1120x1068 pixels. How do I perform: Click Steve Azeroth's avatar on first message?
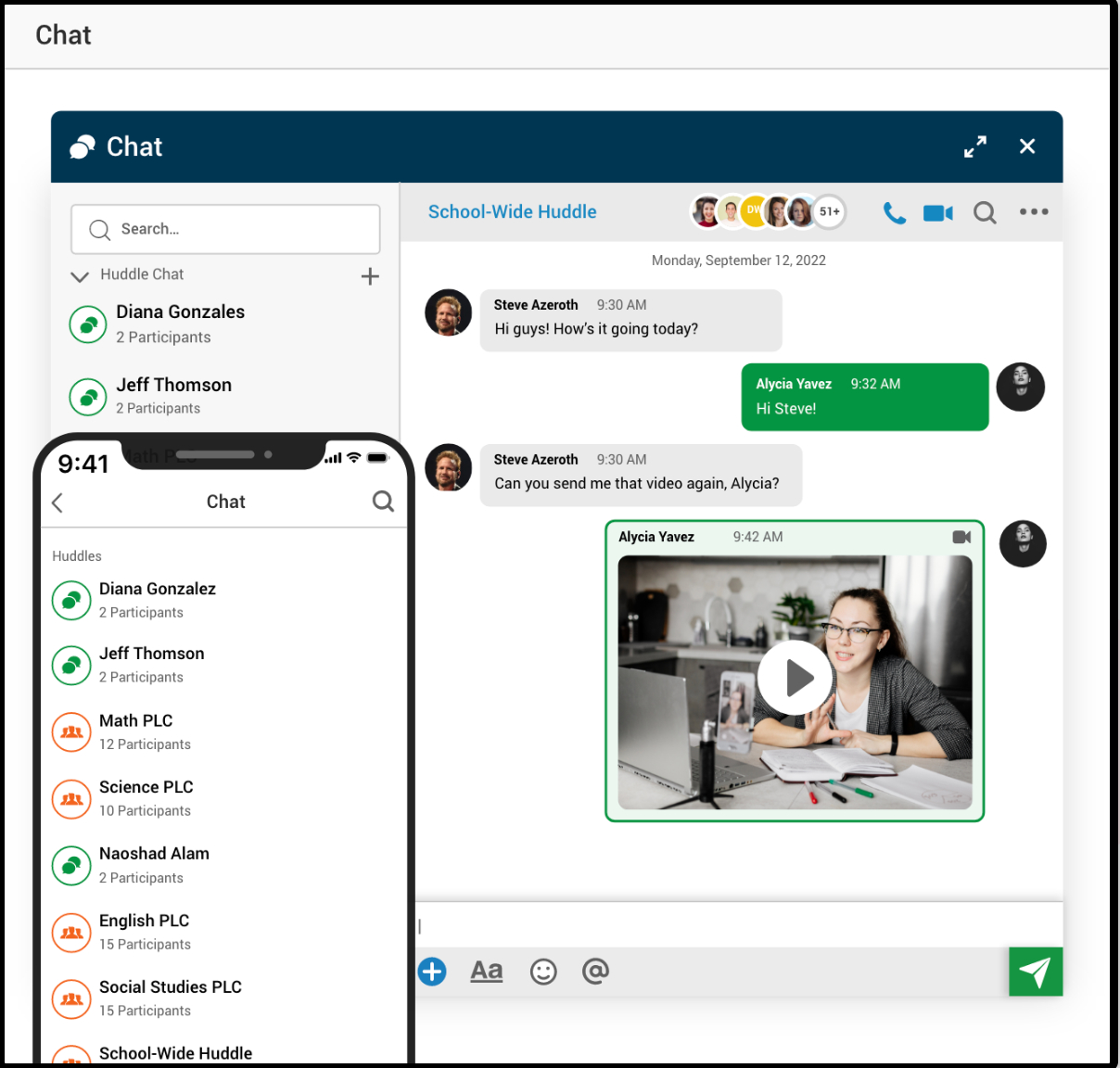(x=449, y=312)
